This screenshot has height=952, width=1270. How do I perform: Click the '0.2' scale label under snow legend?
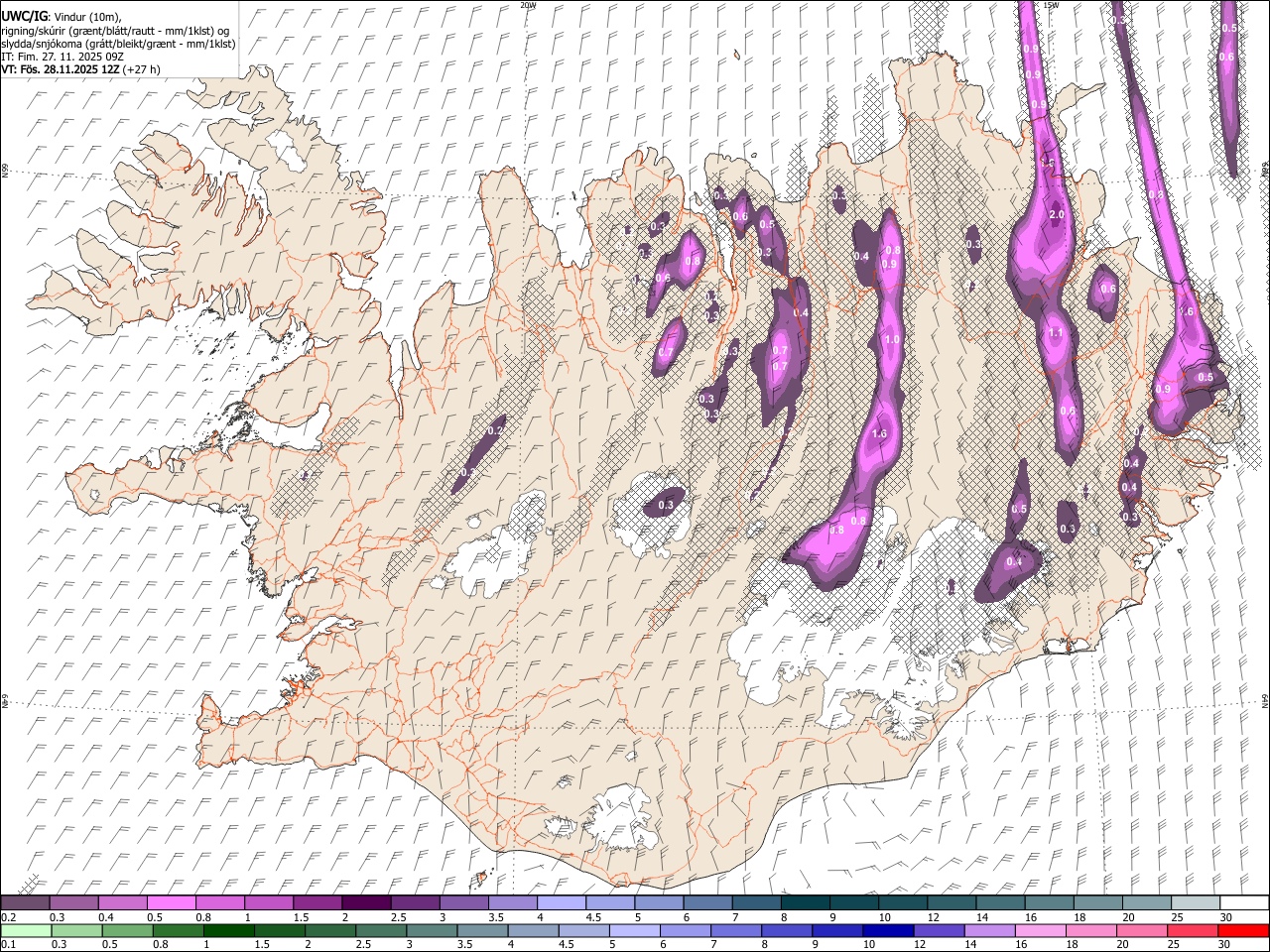click(8, 917)
